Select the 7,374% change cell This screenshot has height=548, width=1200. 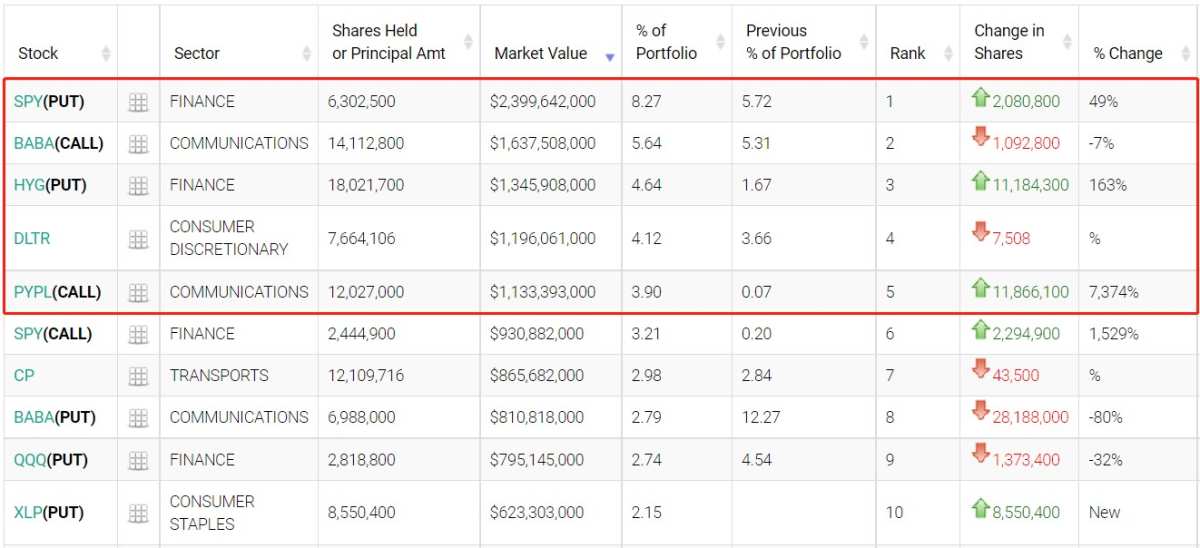point(1114,293)
